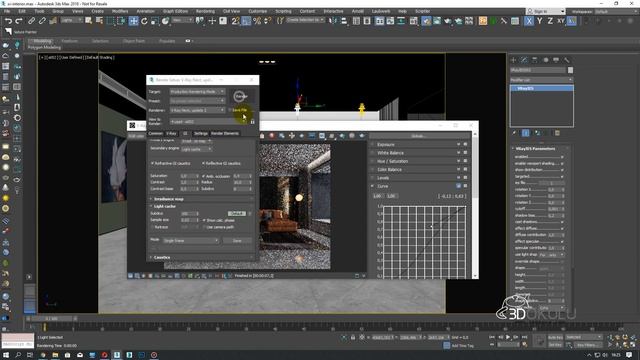Open the Secondary engine dropdown
640x360 pixels.
(x=197, y=149)
